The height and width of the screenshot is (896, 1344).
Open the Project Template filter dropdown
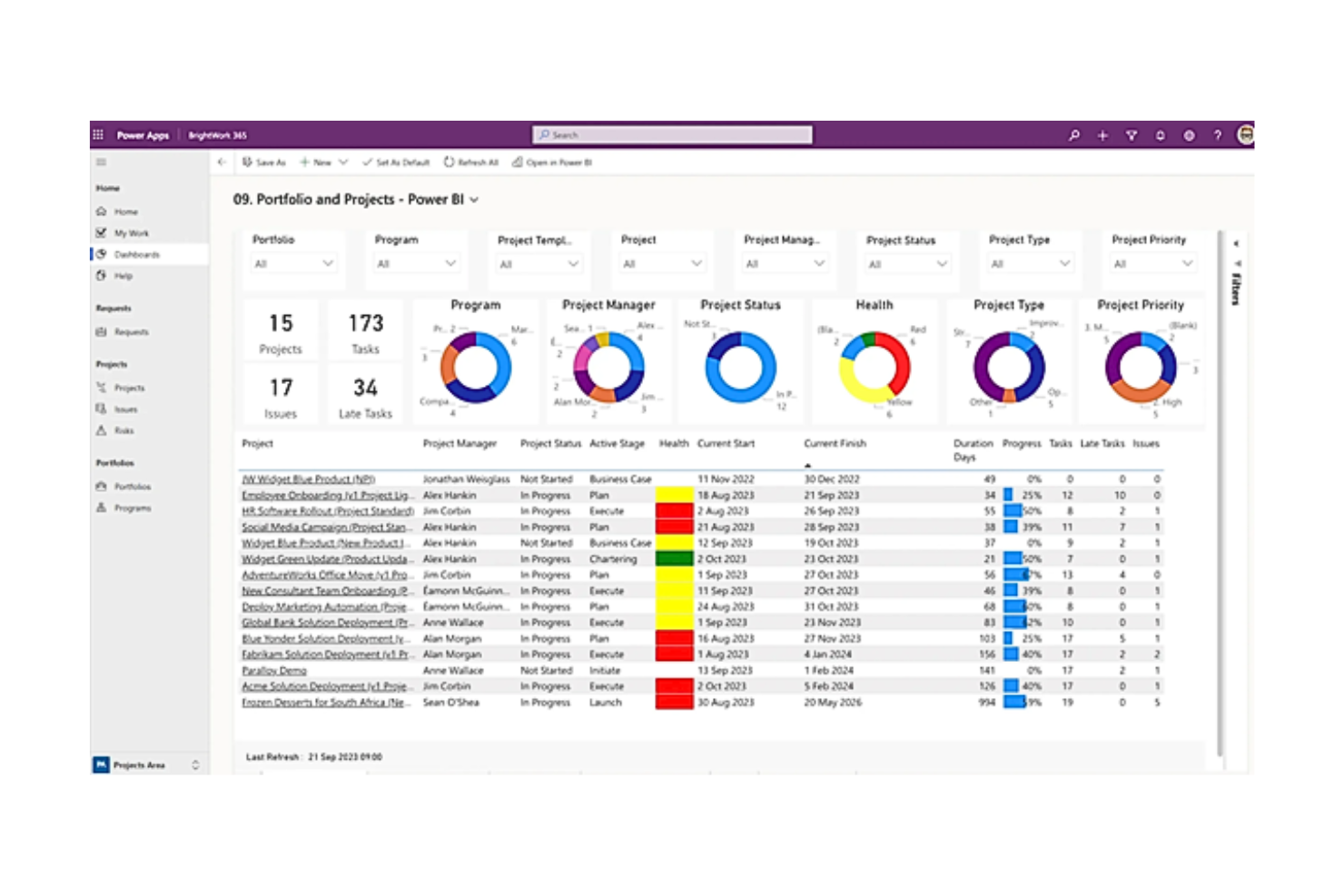click(539, 264)
